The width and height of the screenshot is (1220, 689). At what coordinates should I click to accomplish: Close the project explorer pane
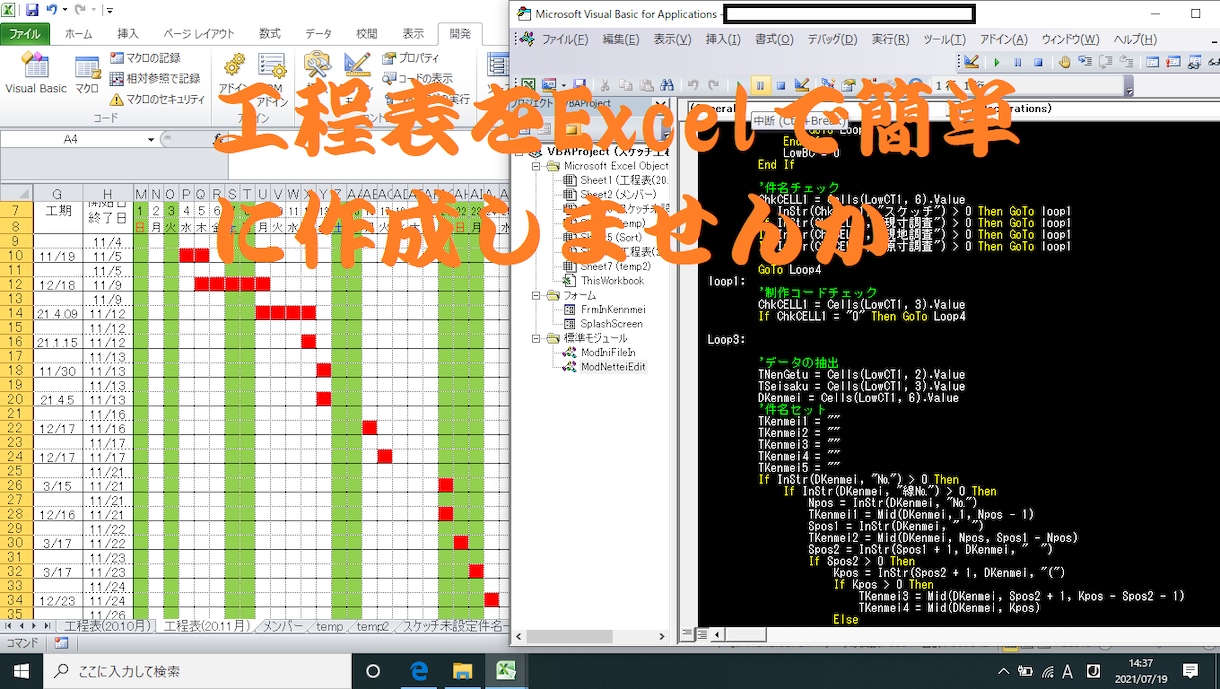click(x=660, y=104)
